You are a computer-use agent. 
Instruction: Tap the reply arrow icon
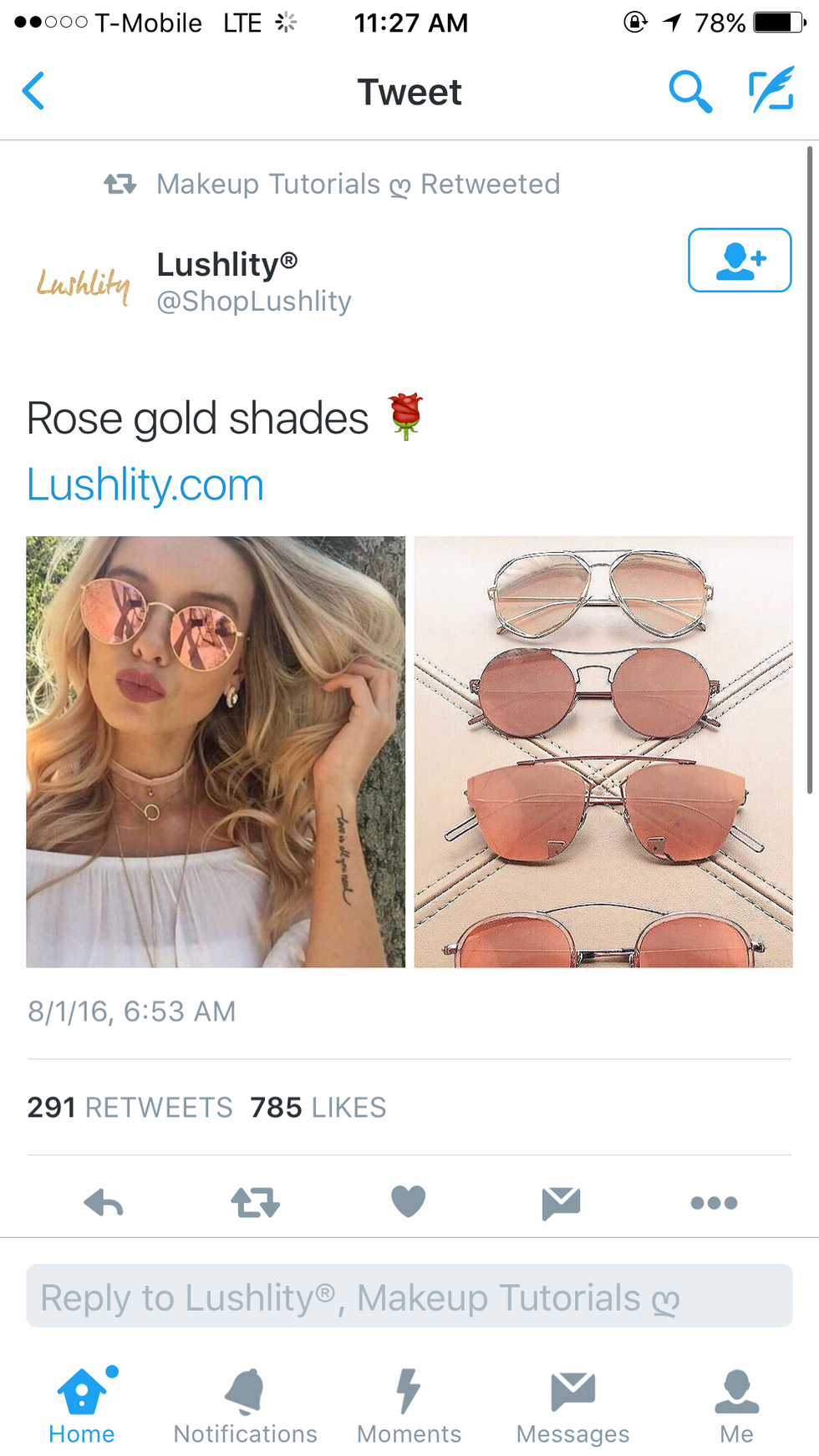click(x=104, y=1203)
